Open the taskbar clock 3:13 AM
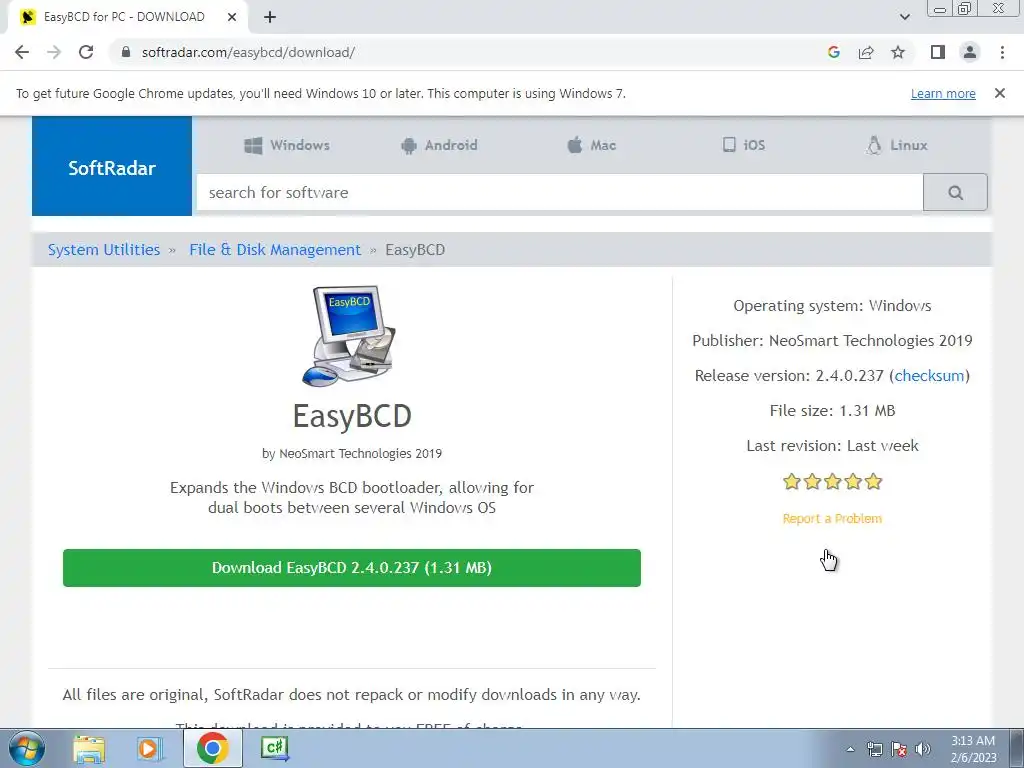The image size is (1024, 768). pyautogui.click(x=973, y=749)
